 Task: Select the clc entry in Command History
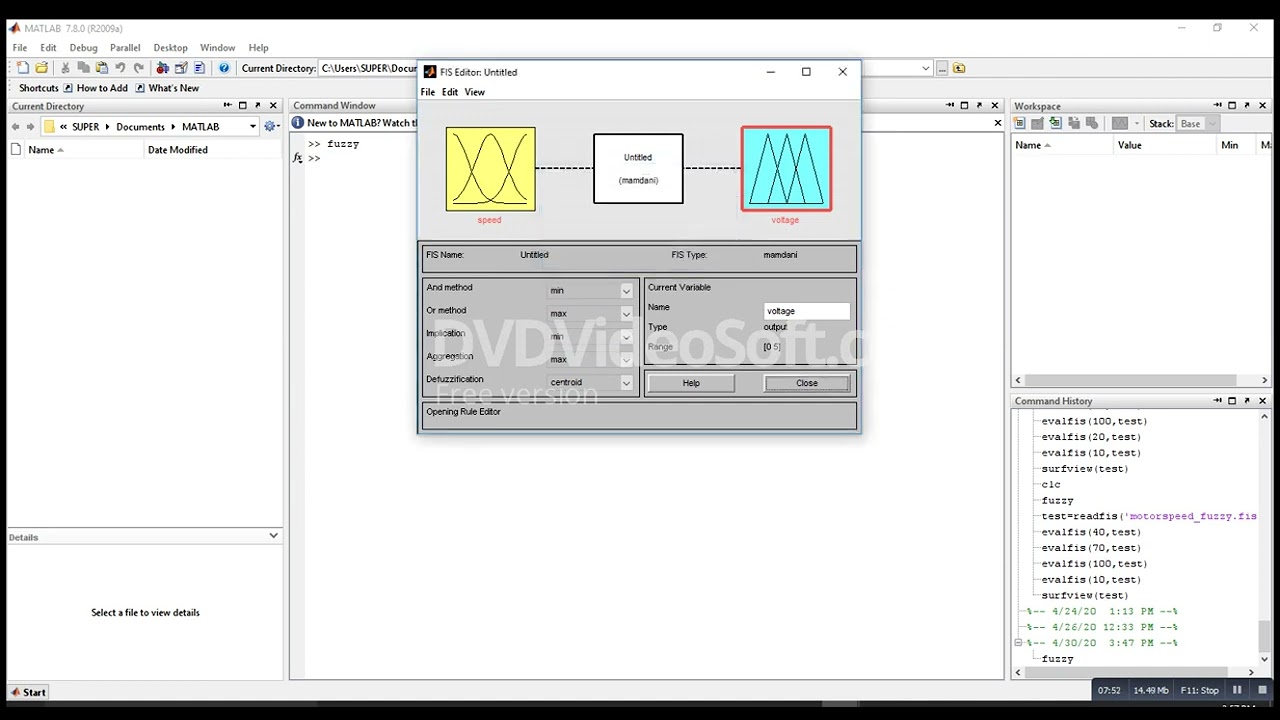(1051, 484)
